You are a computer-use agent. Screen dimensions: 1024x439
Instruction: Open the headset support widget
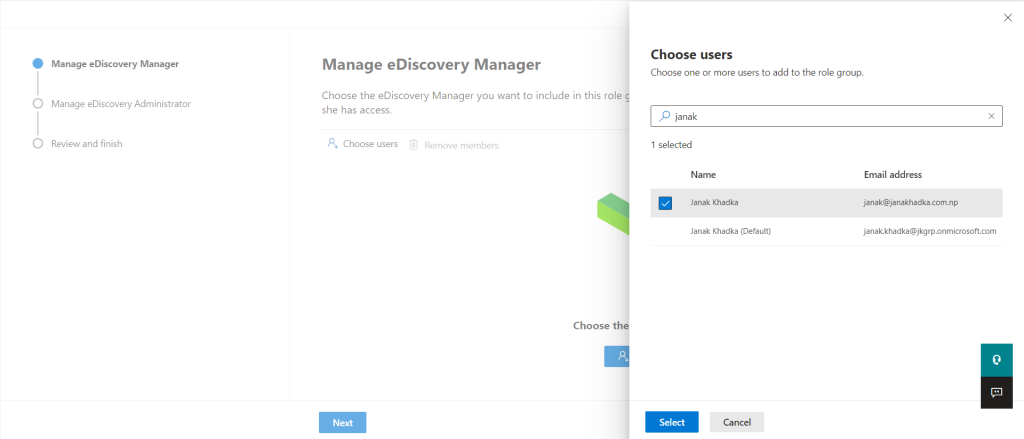point(997,360)
